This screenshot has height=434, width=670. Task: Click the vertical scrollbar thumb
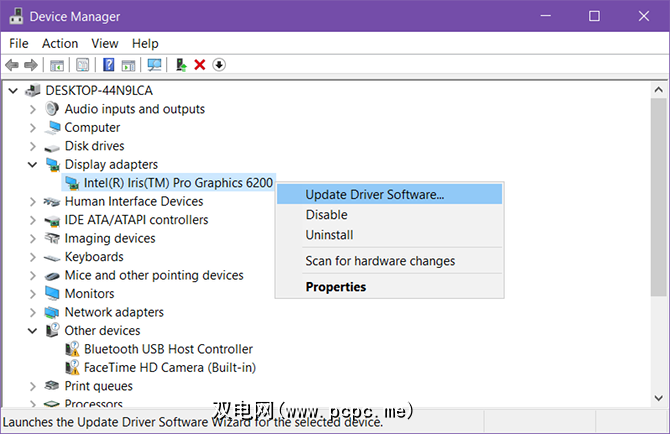pos(658,197)
